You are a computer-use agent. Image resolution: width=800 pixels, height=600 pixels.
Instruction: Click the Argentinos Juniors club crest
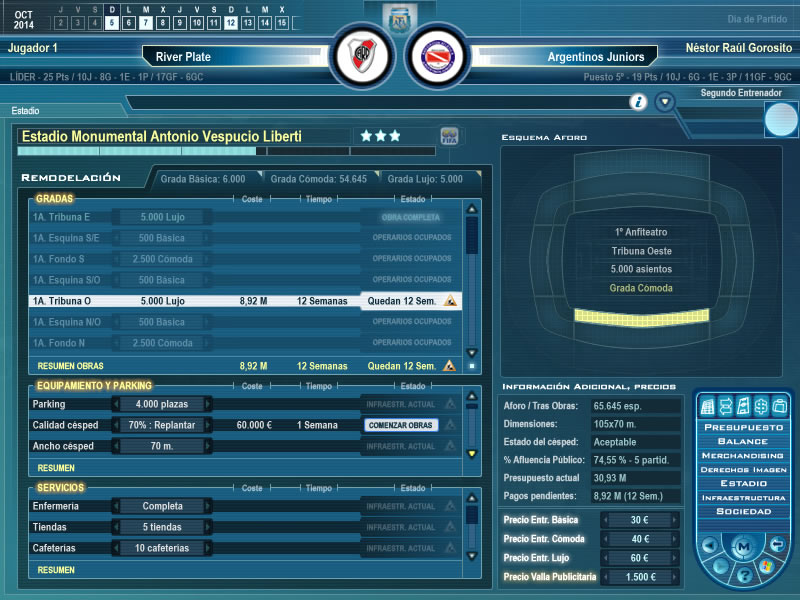point(438,56)
